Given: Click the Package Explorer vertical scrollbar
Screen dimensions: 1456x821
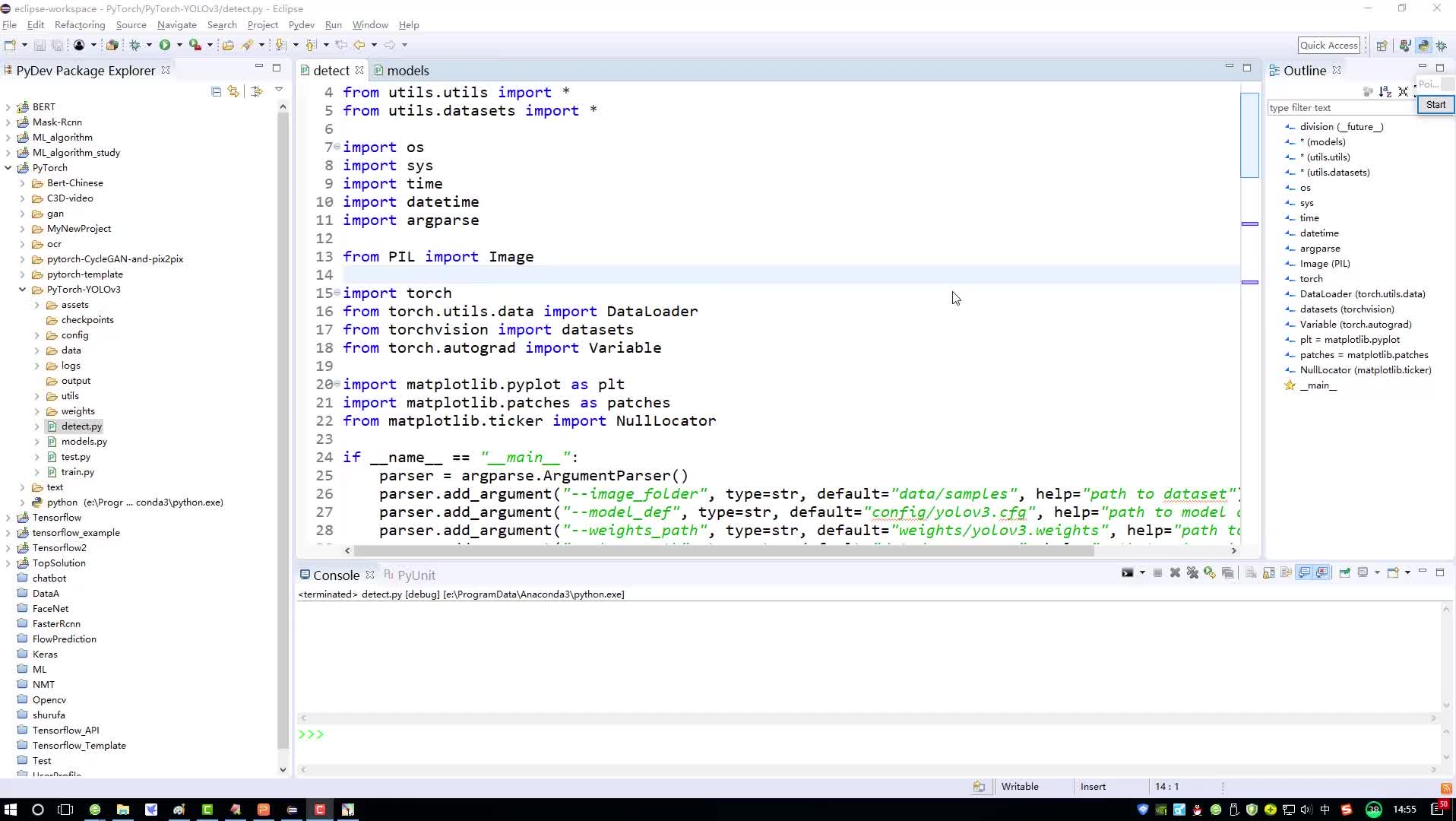Looking at the screenshot, I should tap(283, 430).
